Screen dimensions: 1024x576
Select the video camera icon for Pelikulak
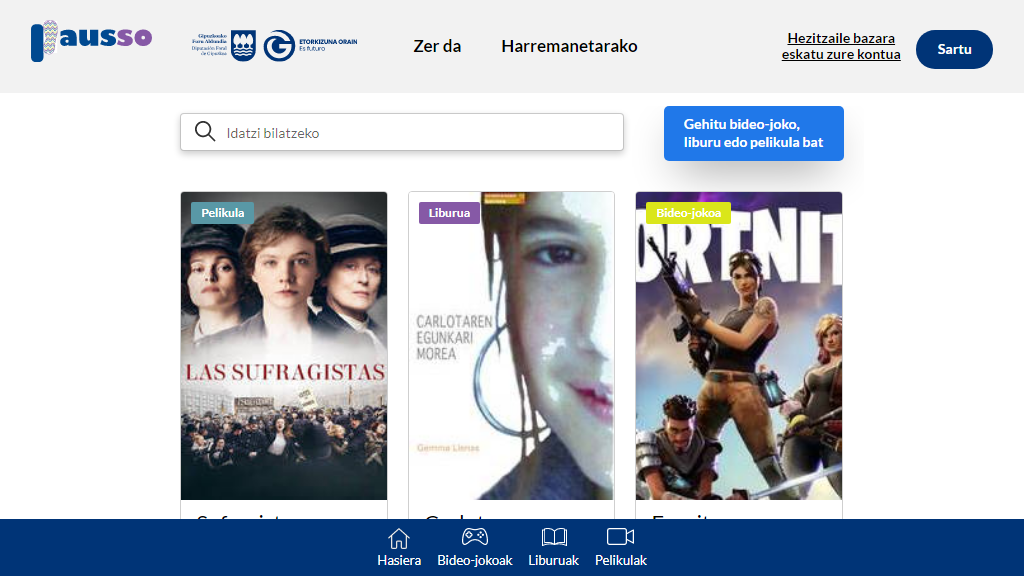[x=620, y=537]
